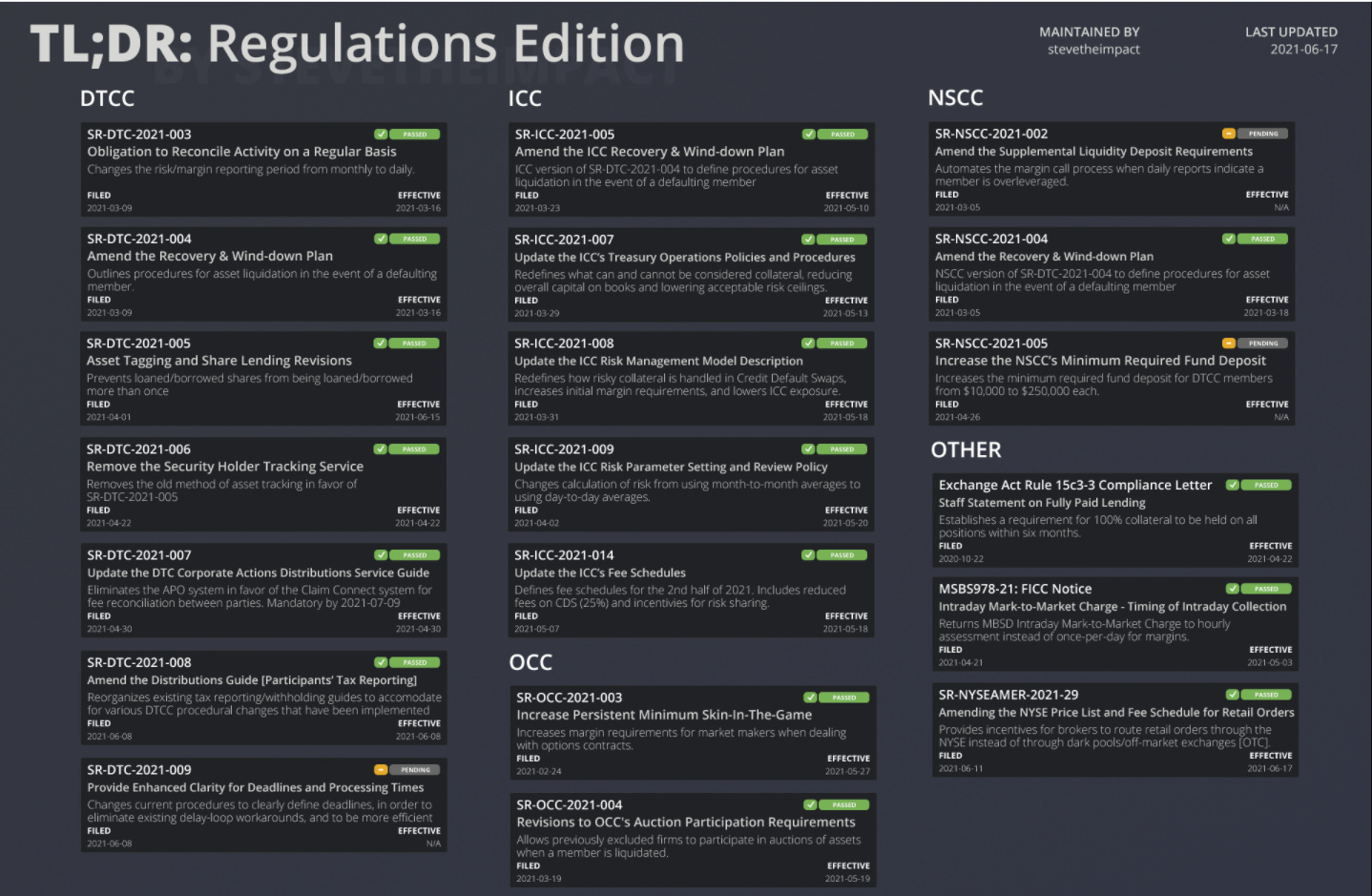This screenshot has height=896, width=1372.
Task: Click the green check icon on SR-ICC-2021-008
Action: [808, 344]
